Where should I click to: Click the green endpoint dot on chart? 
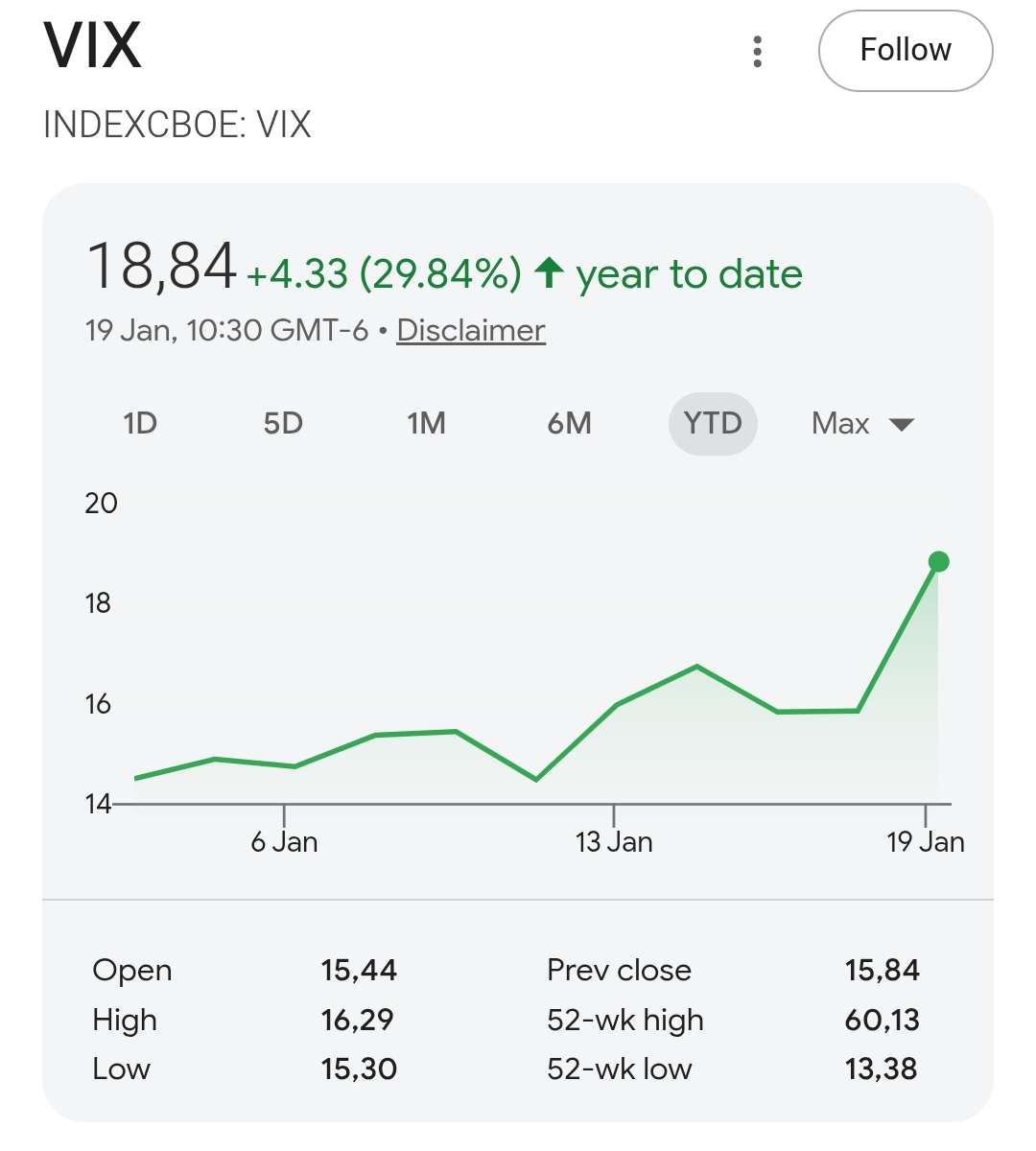(939, 562)
